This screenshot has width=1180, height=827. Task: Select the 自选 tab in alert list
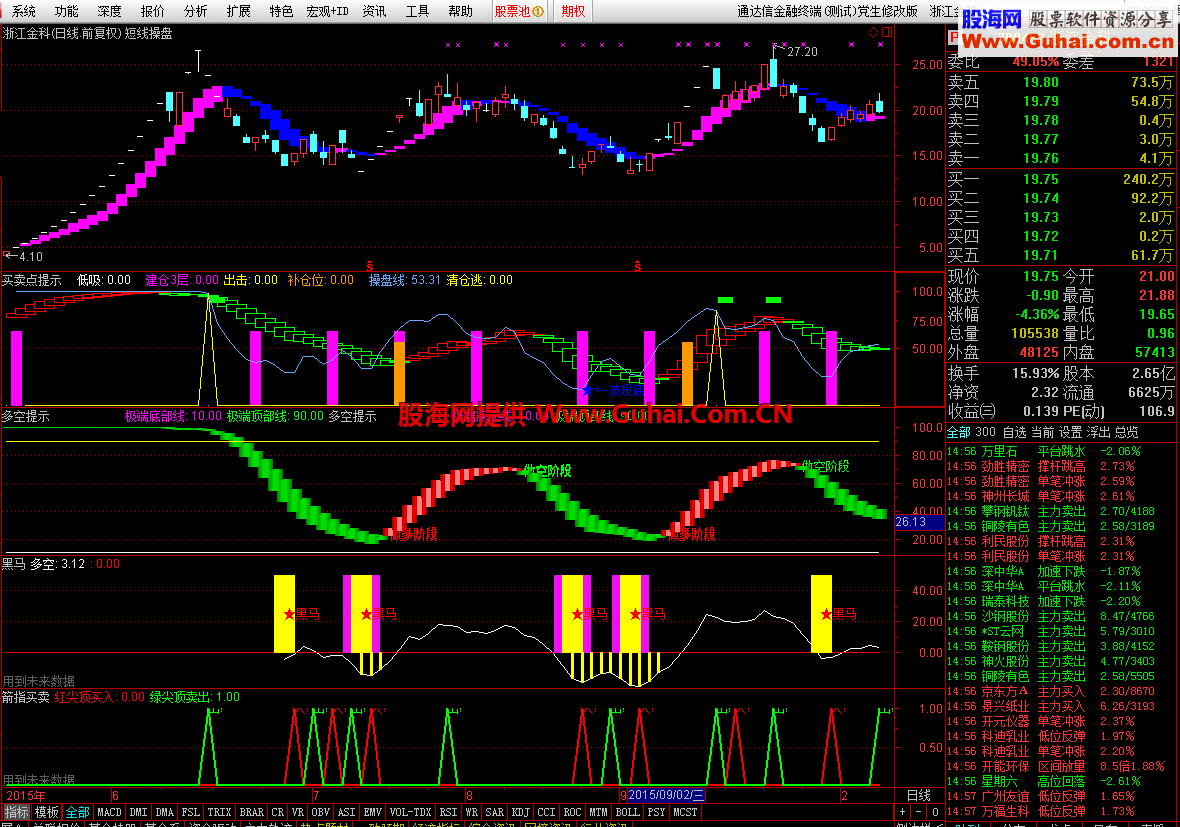coord(1014,432)
